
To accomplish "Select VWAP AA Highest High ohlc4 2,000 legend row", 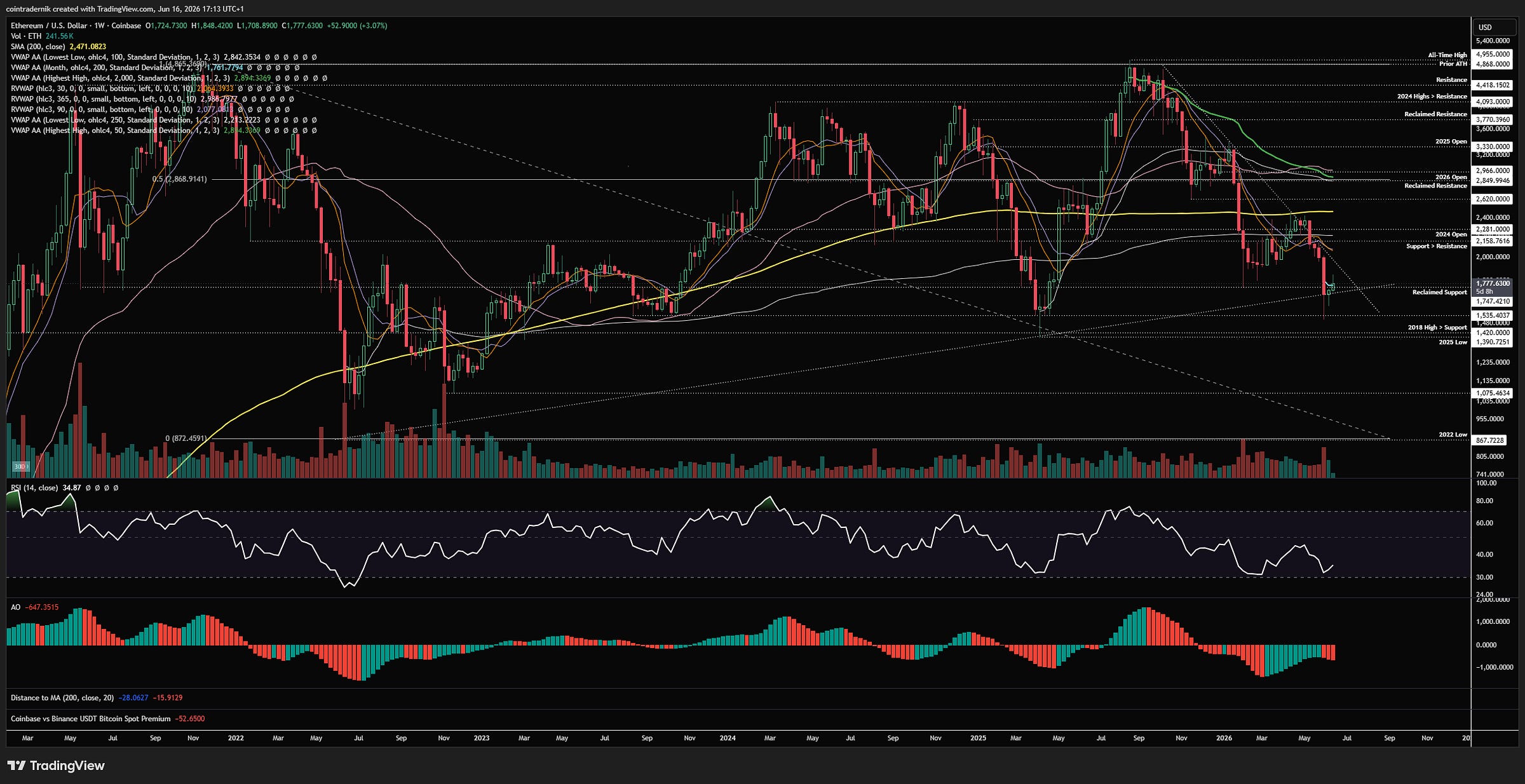I will [169, 78].
